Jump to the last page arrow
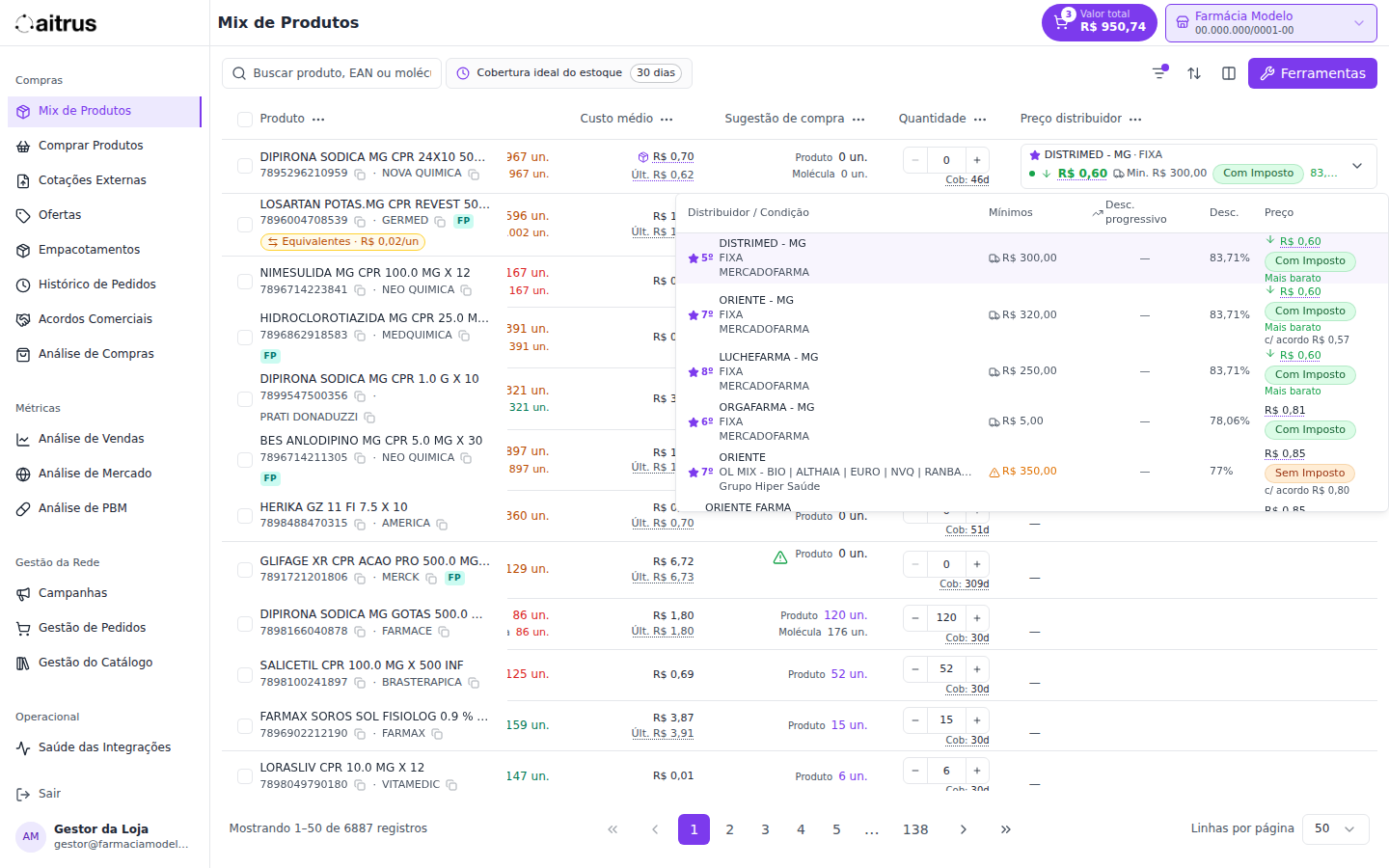The image size is (1389, 868). [x=1005, y=829]
